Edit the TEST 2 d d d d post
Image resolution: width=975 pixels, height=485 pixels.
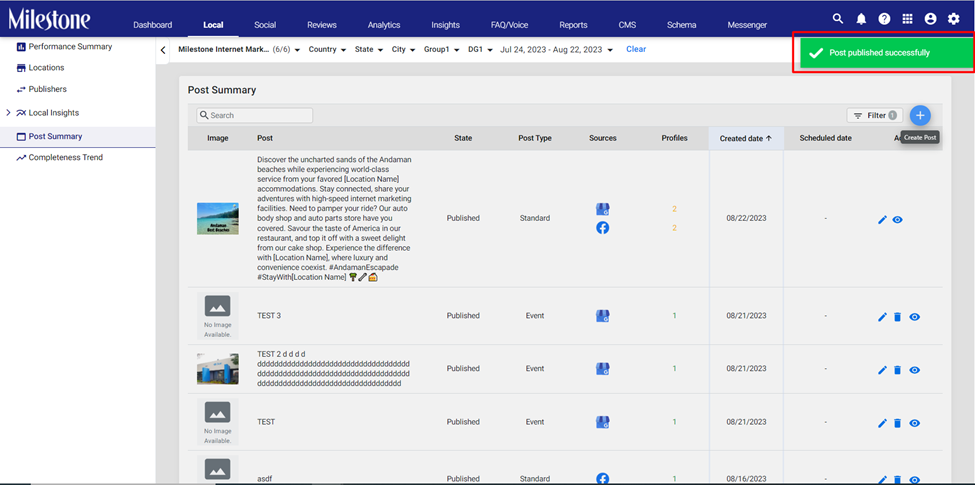tap(882, 370)
